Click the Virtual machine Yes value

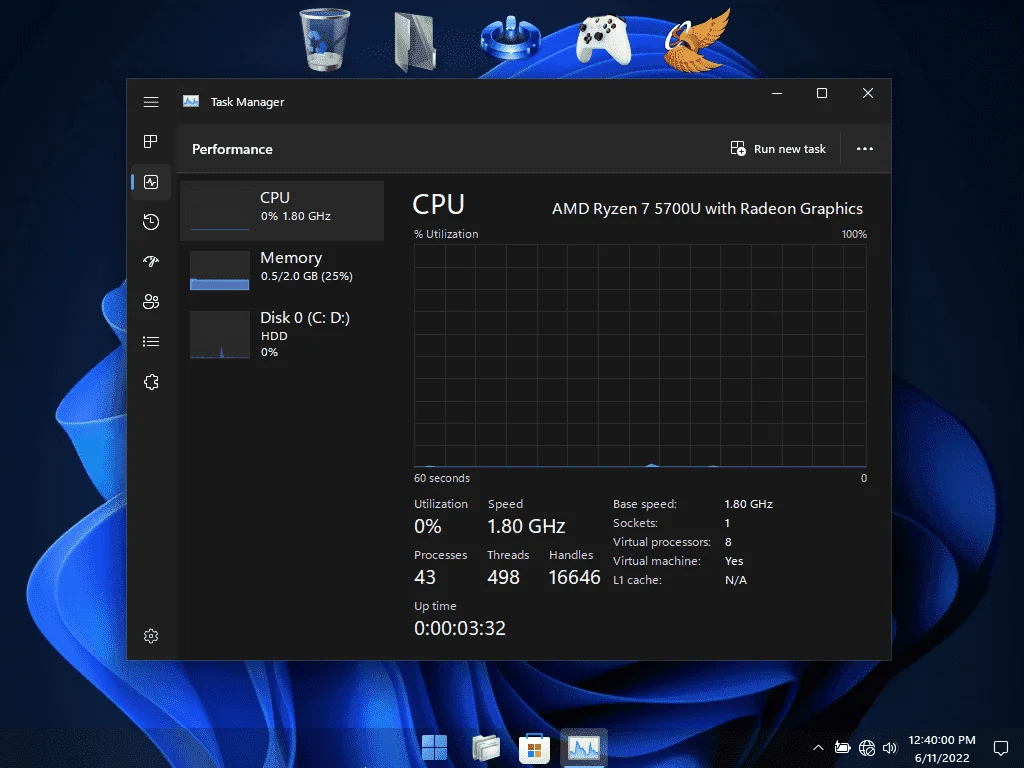click(734, 561)
